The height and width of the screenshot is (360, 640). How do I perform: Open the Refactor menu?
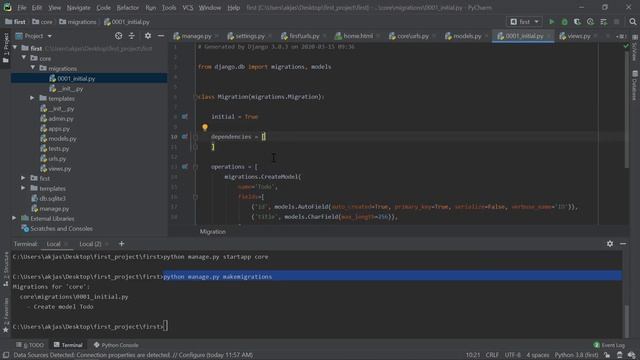(127, 8)
